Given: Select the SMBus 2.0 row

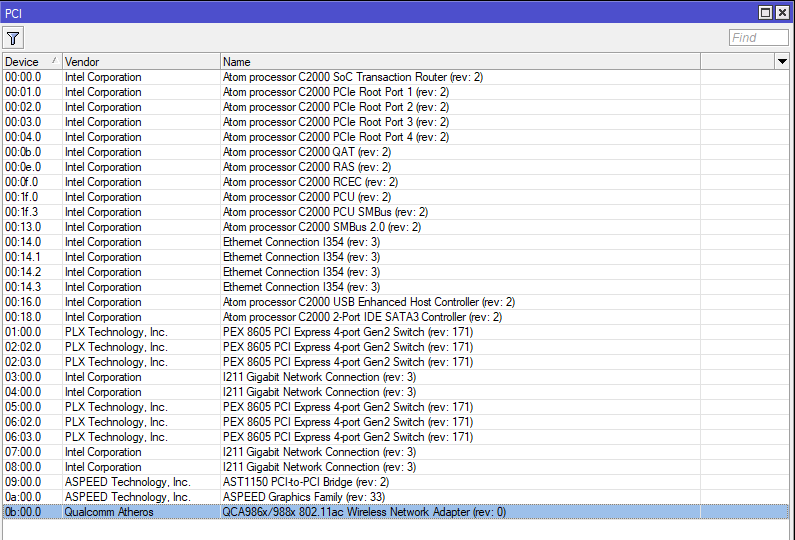Looking at the screenshot, I should [x=395, y=227].
